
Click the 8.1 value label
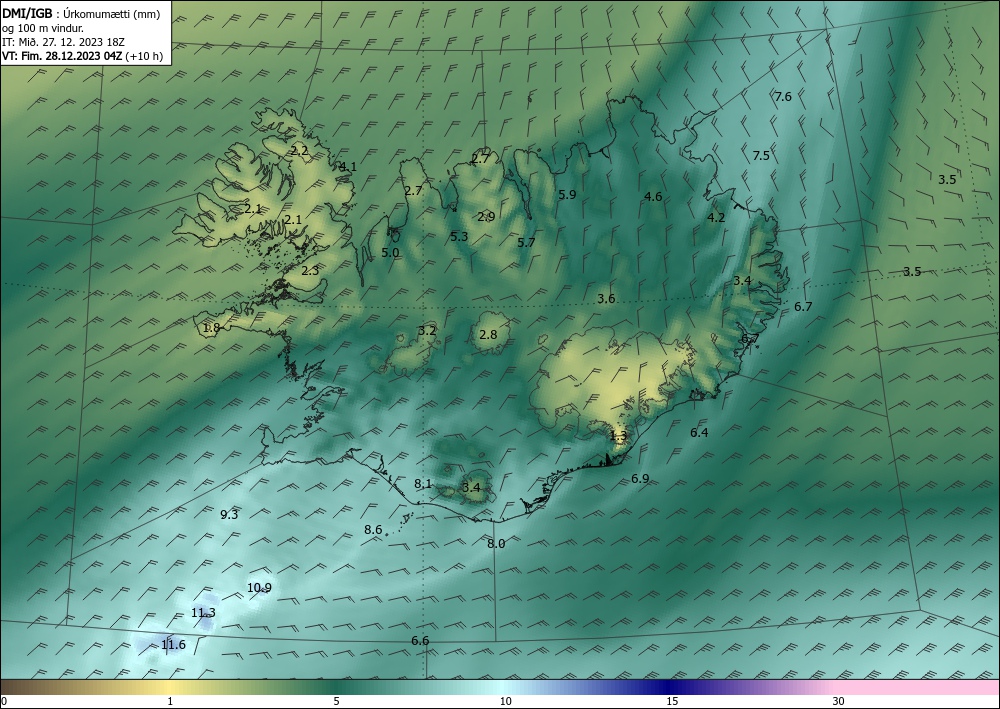pyautogui.click(x=423, y=484)
